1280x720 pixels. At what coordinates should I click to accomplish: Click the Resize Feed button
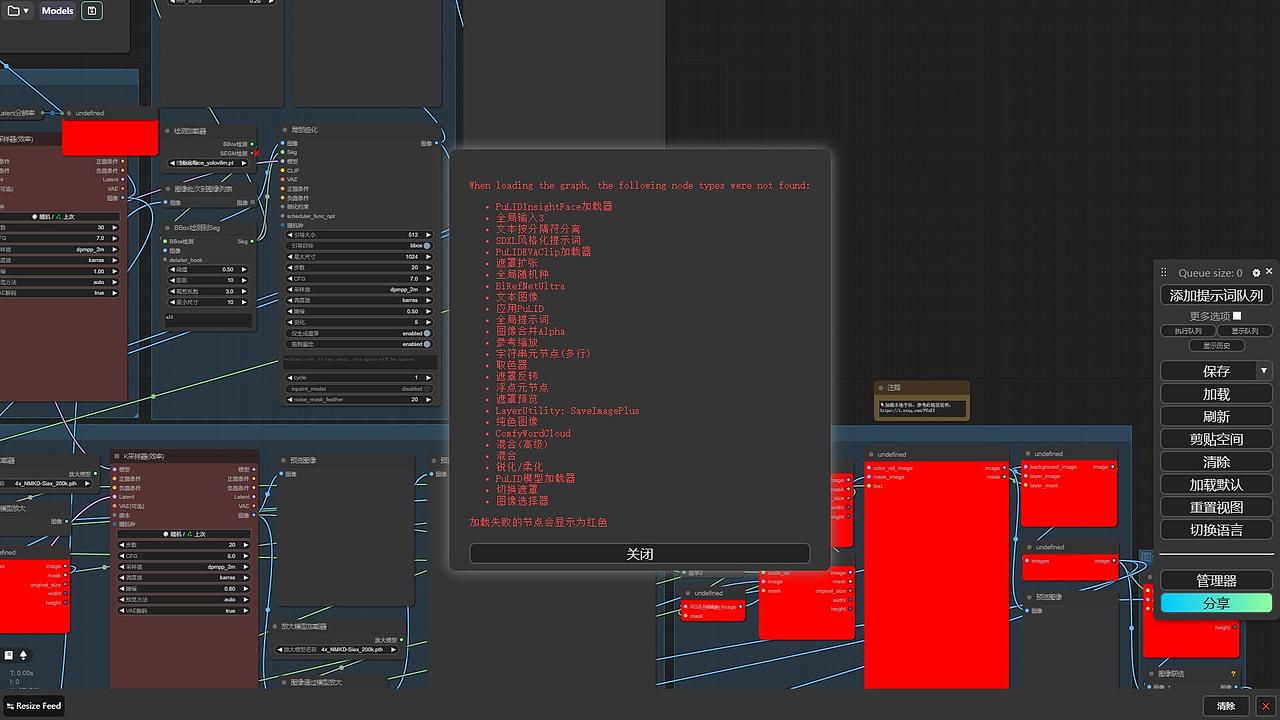coord(33,706)
